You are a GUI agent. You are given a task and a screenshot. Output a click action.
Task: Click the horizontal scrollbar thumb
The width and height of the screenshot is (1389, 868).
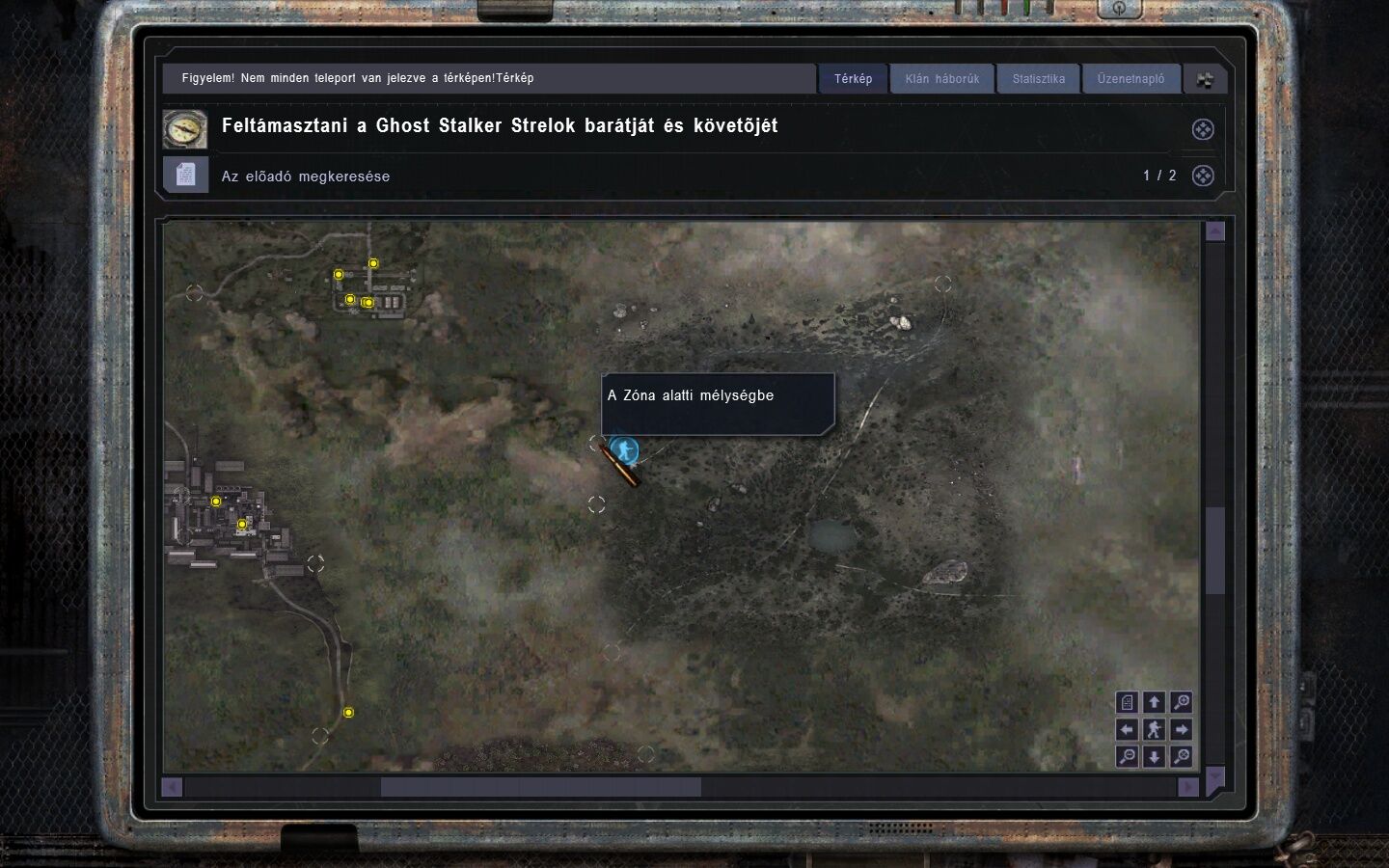(x=540, y=787)
